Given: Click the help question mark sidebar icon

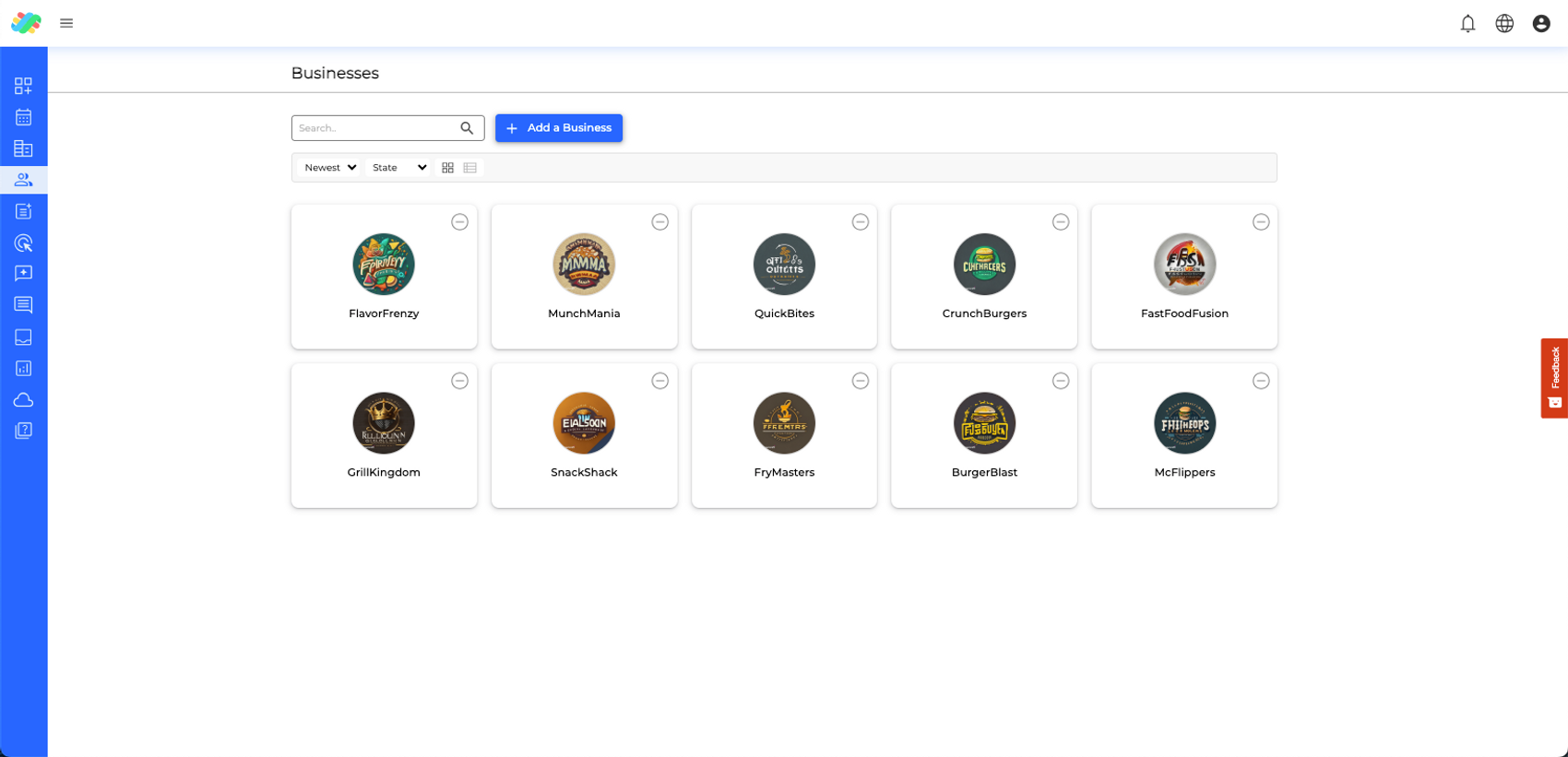Looking at the screenshot, I should point(23,431).
